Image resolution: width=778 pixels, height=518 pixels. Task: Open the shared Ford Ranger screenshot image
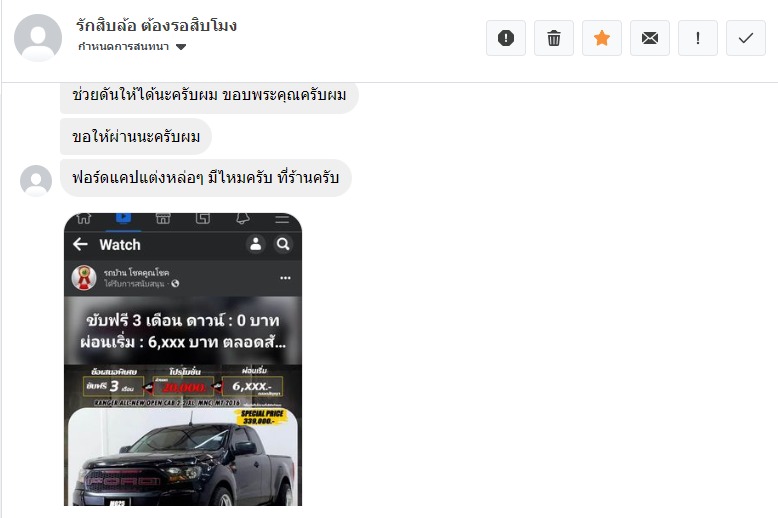[x=183, y=360]
